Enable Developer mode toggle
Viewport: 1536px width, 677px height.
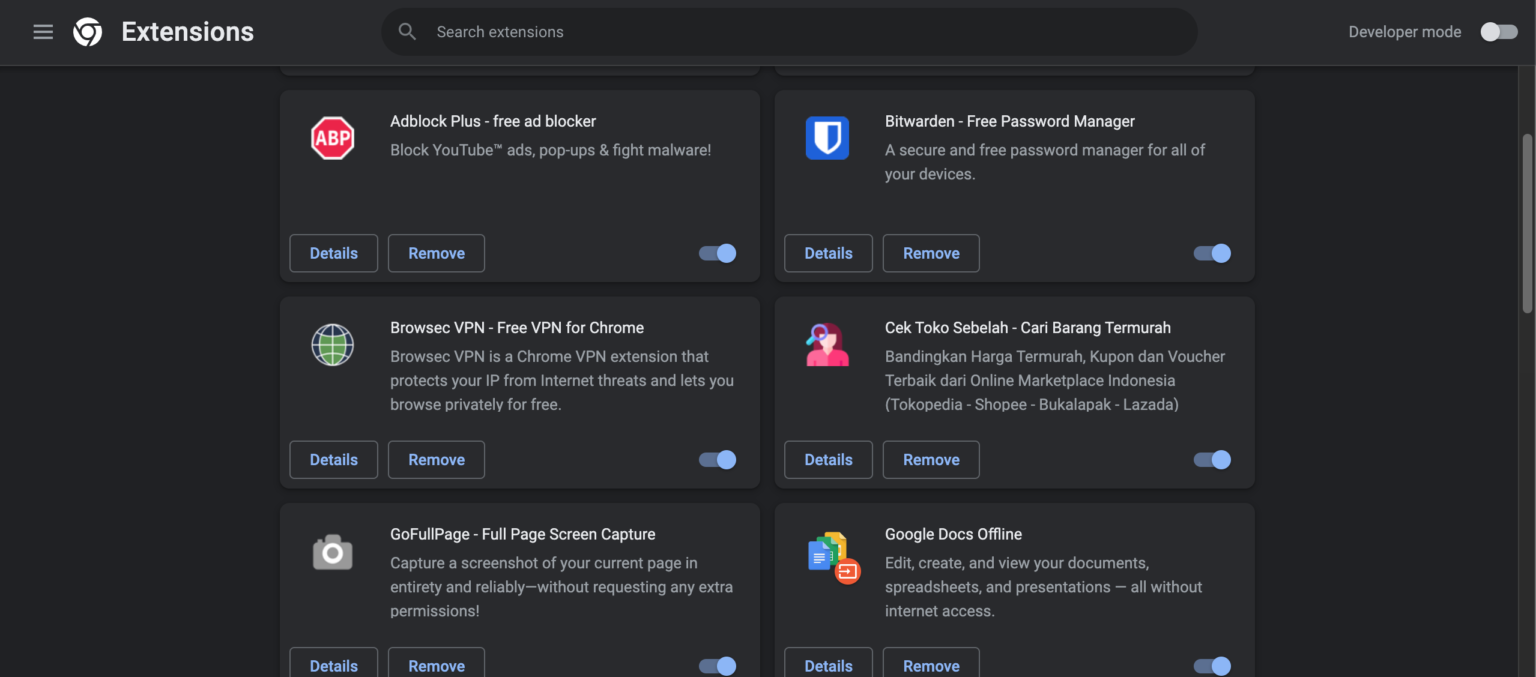(x=1498, y=32)
